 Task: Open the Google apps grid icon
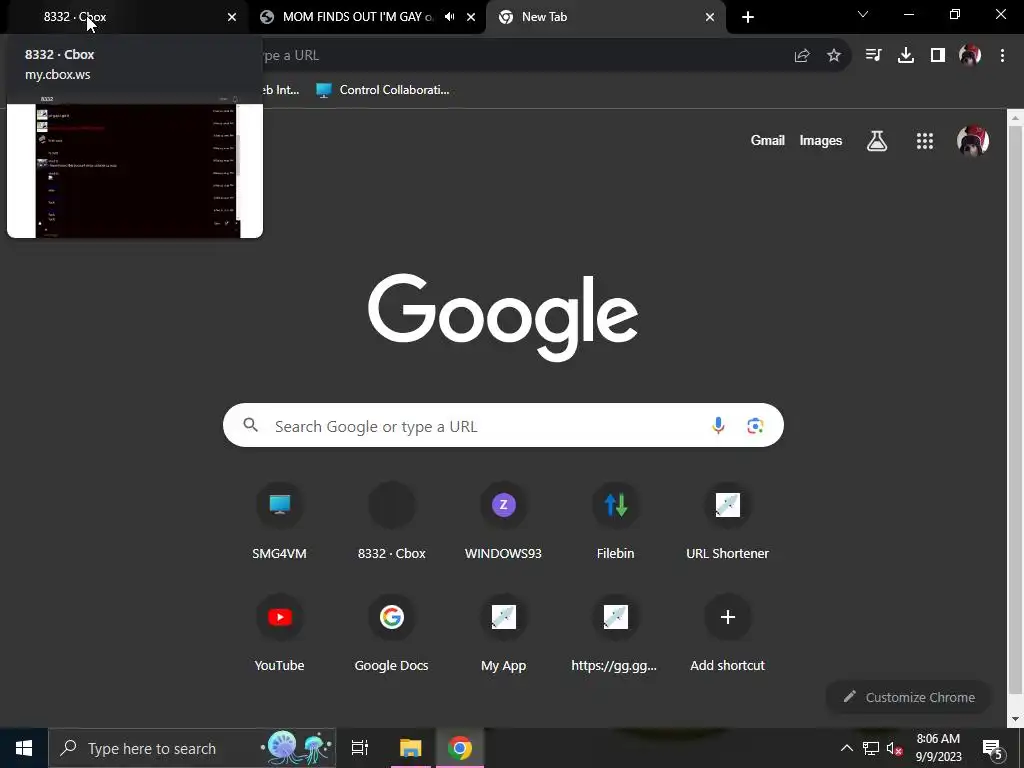point(925,140)
